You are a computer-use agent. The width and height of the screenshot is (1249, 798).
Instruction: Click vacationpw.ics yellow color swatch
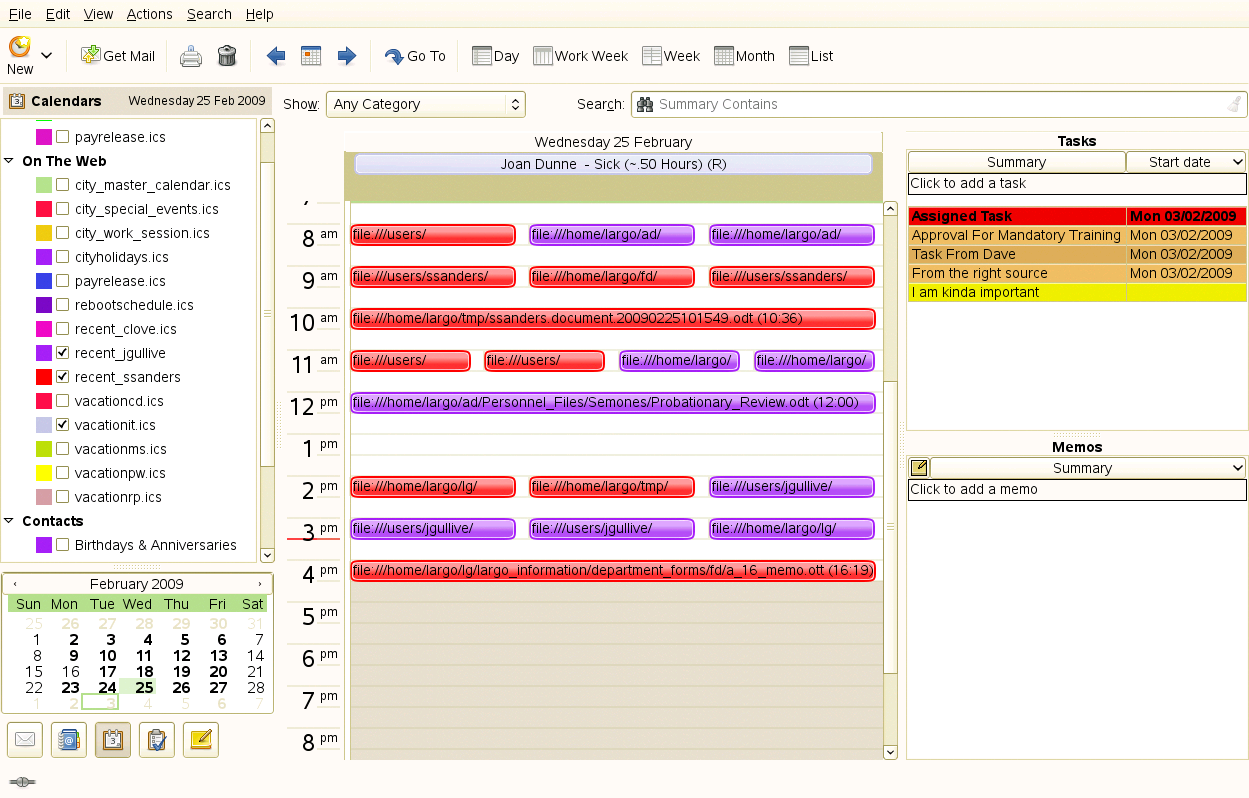pyautogui.click(x=44, y=473)
